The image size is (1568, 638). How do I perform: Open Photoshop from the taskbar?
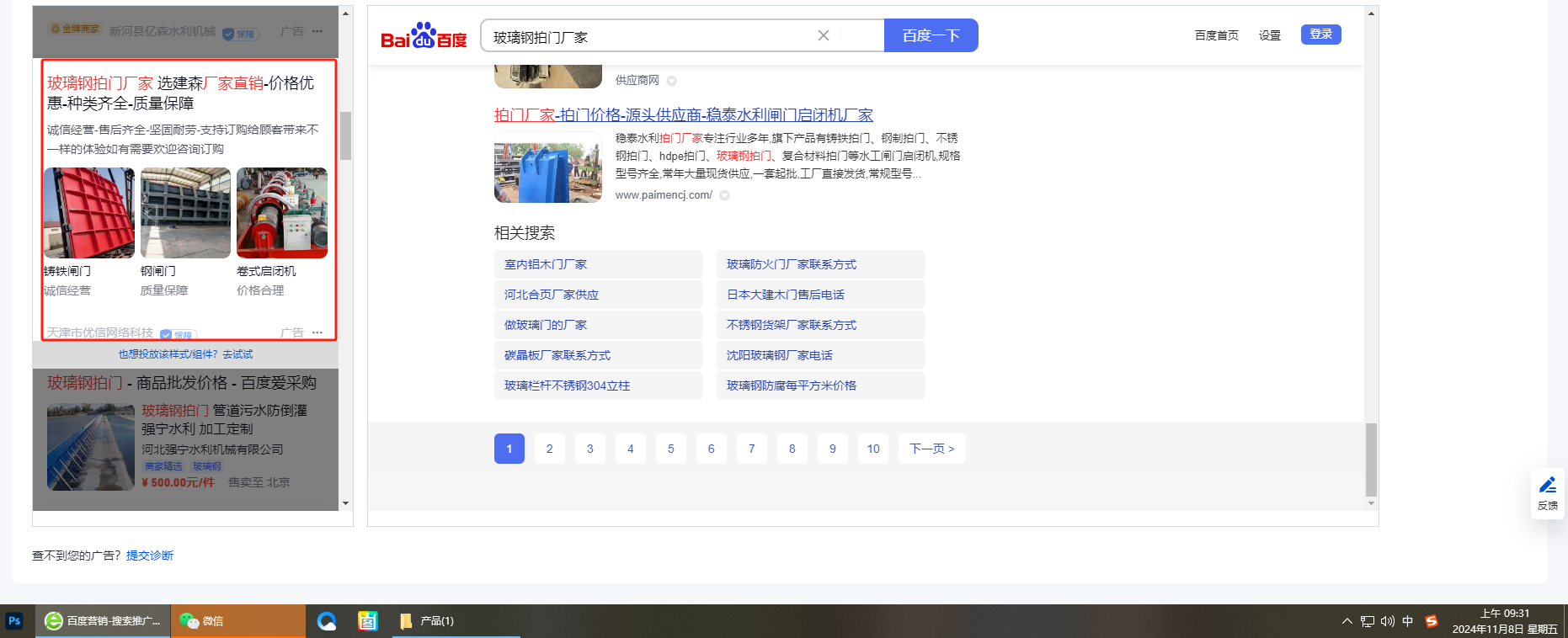pyautogui.click(x=14, y=621)
